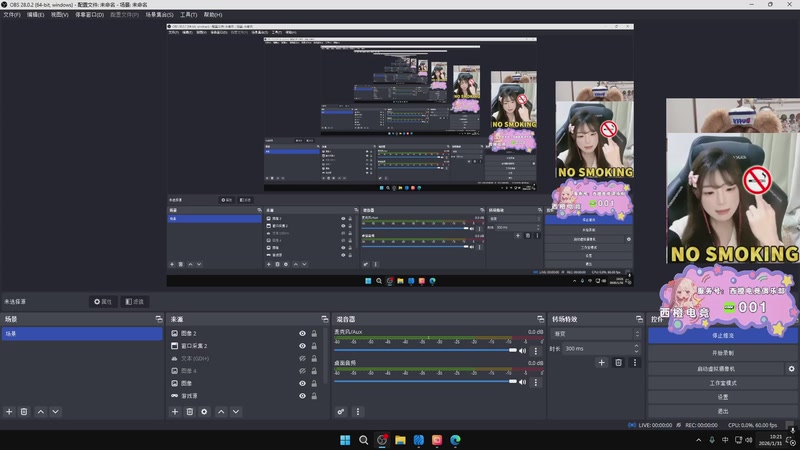The image size is (800, 450).
Task: Move the selected source up
Action: 221,412
